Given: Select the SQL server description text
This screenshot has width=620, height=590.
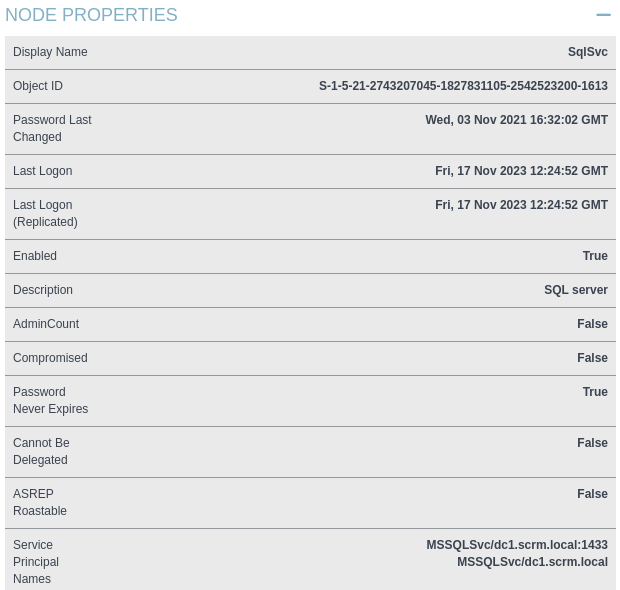Looking at the screenshot, I should tap(575, 290).
